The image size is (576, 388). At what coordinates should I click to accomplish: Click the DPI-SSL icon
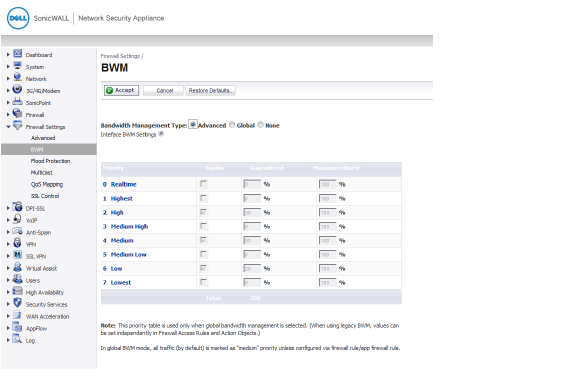pyautogui.click(x=17, y=207)
